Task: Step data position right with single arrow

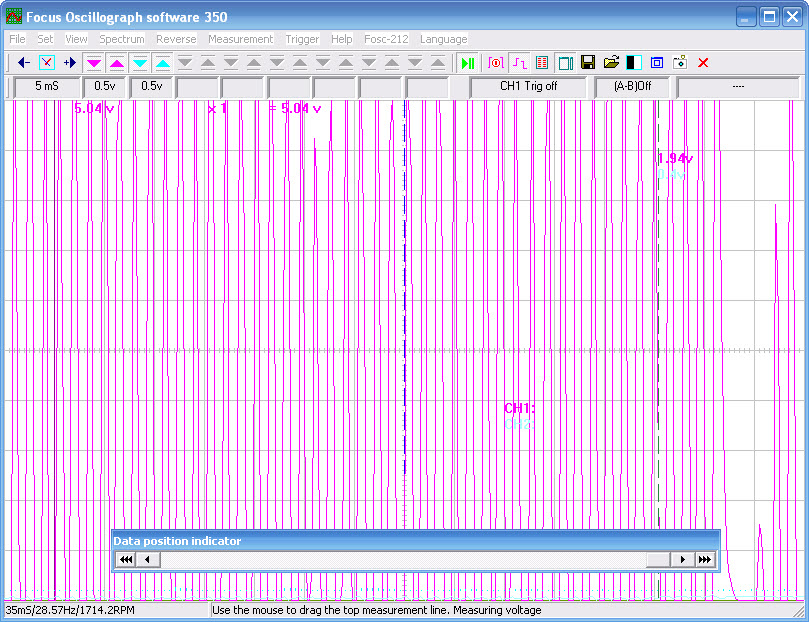Action: [683, 560]
